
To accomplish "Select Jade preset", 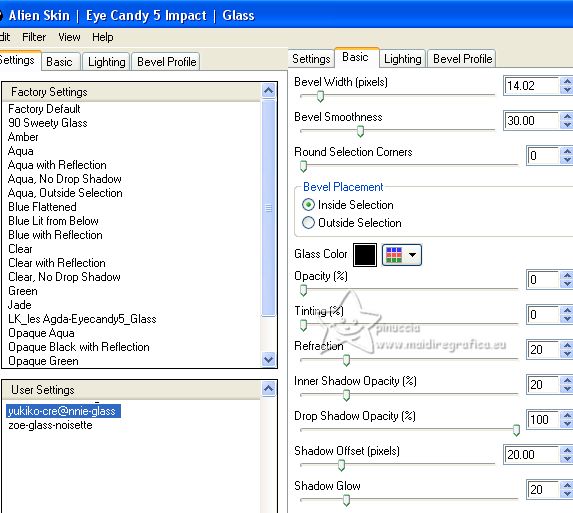I will (20, 305).
